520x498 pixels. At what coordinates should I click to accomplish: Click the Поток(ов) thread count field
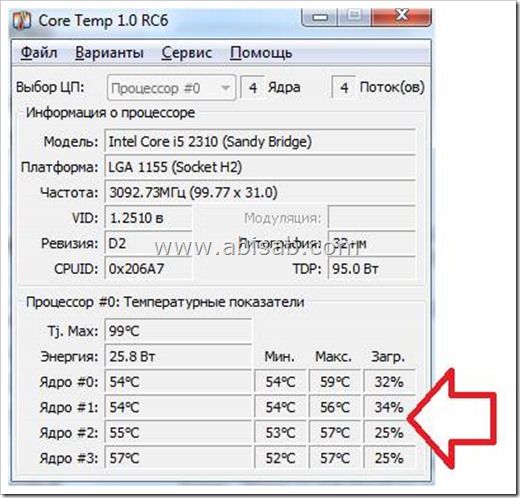tap(344, 88)
